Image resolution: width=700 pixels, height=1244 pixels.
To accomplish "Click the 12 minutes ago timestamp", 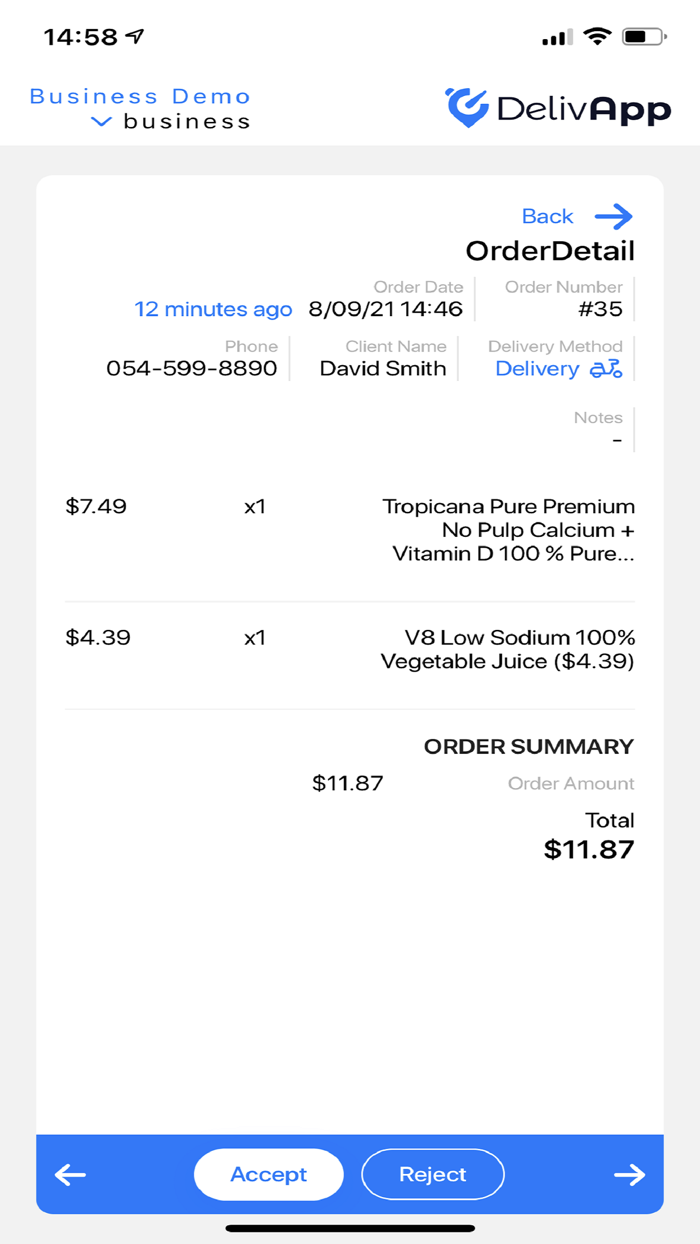I will point(213,309).
